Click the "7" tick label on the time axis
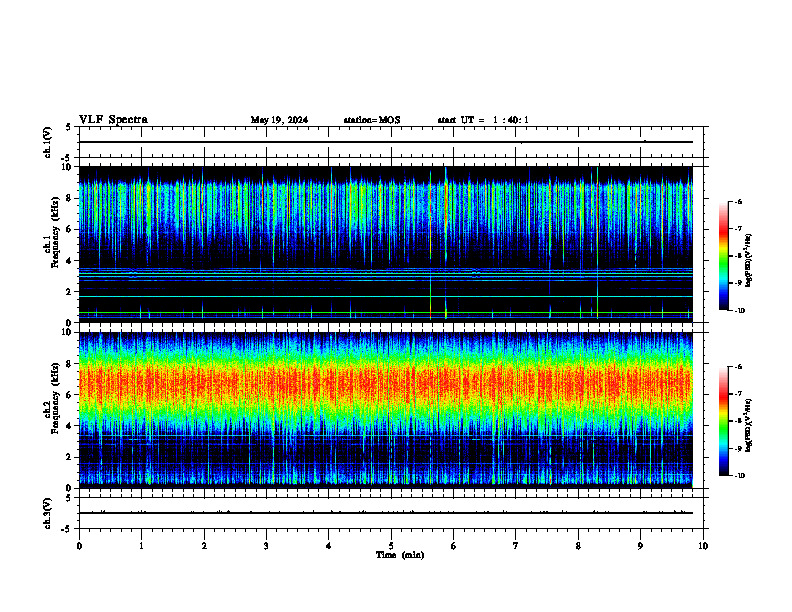Screen dimensions: 792x612 tap(516, 546)
